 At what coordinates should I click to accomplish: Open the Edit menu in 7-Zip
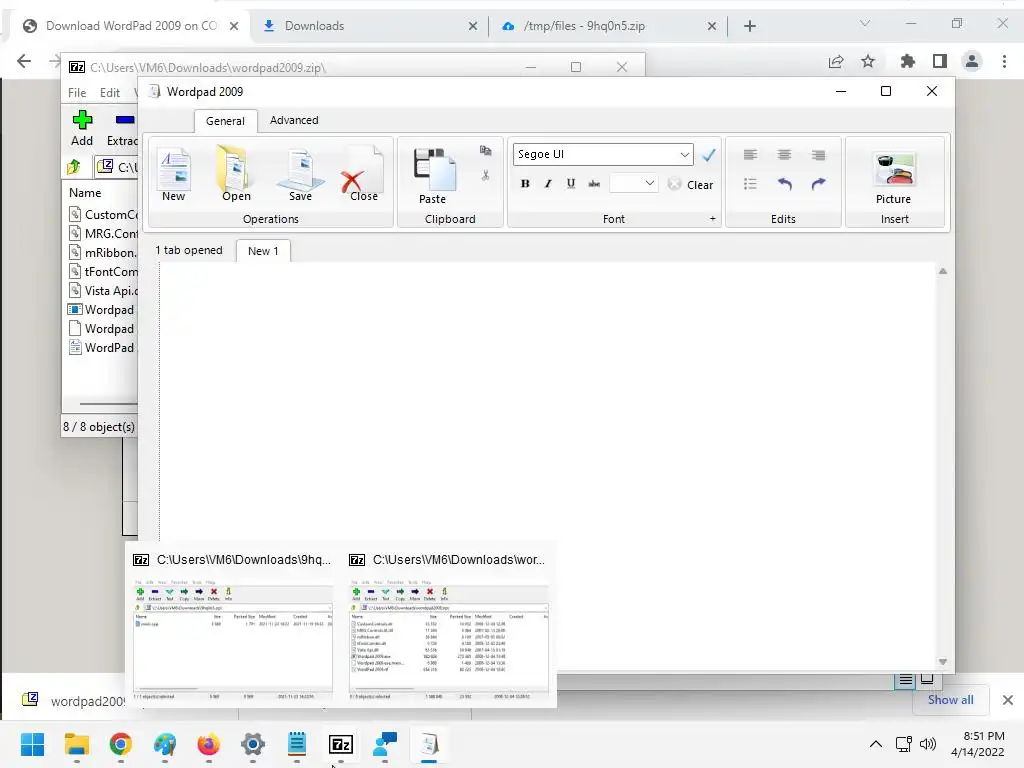pos(110,93)
